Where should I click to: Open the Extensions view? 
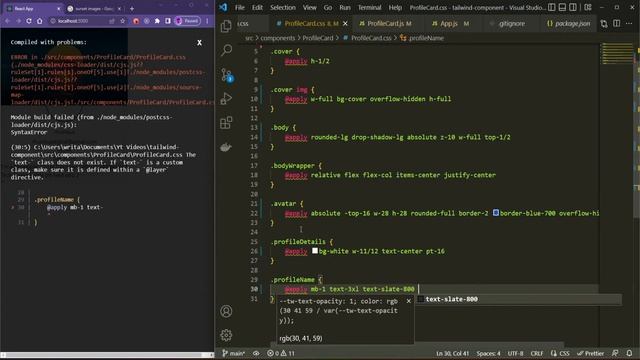point(226,122)
